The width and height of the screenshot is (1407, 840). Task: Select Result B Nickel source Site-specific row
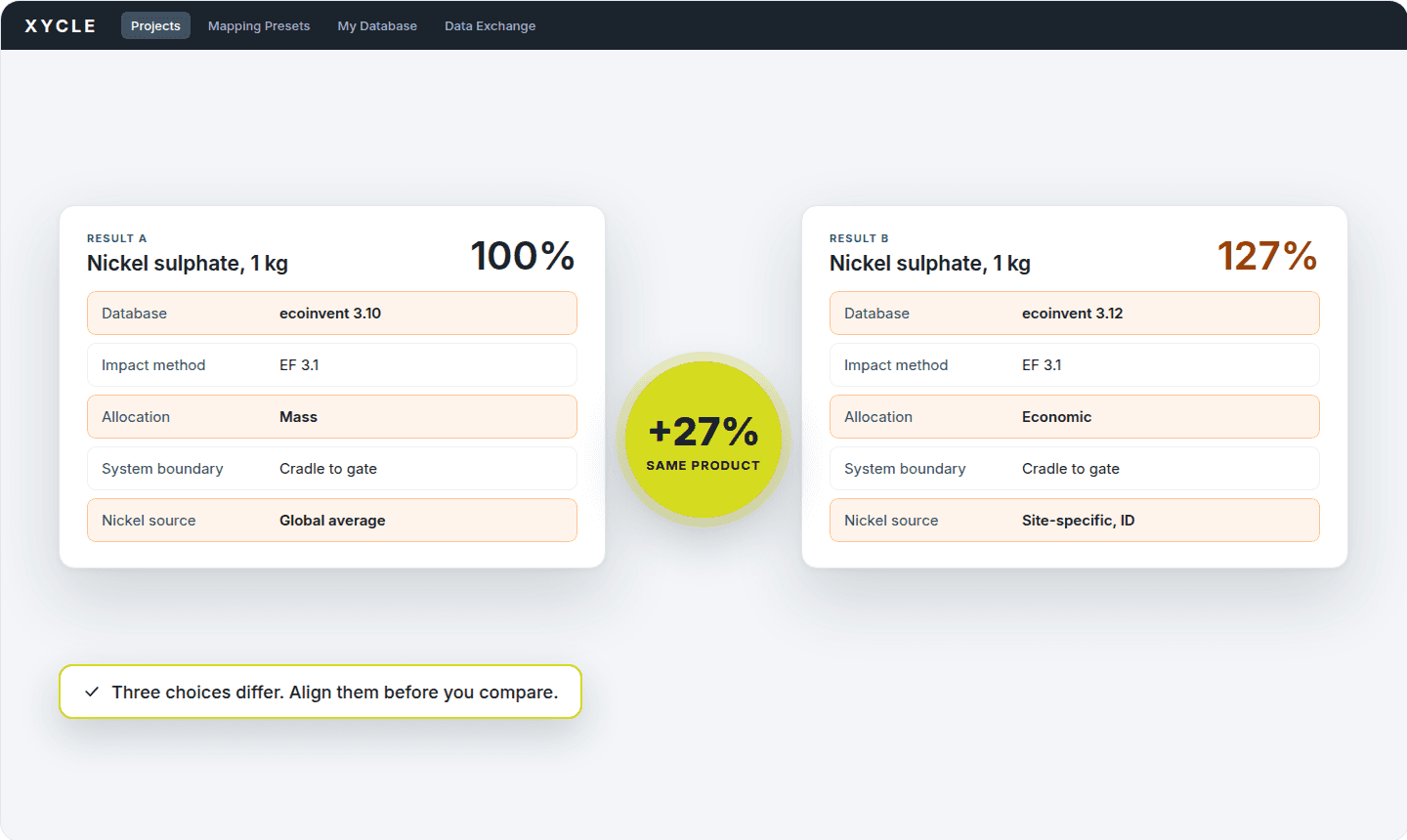point(1075,521)
